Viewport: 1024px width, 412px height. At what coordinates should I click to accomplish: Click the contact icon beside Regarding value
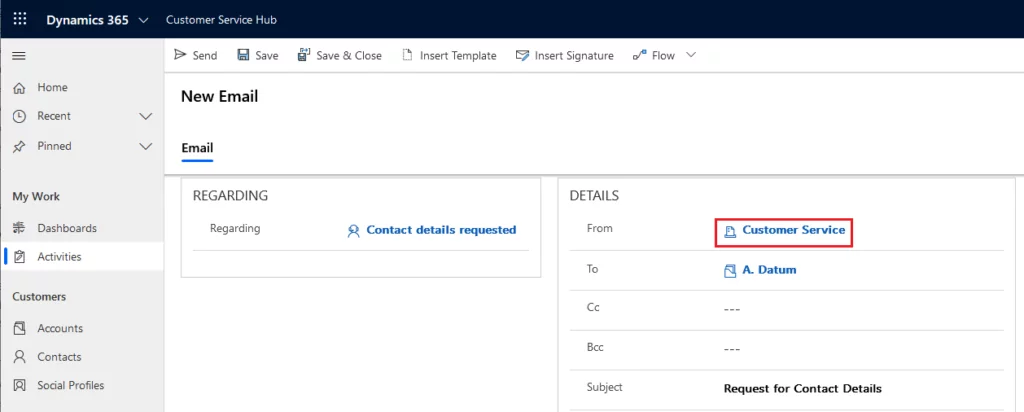pos(353,230)
